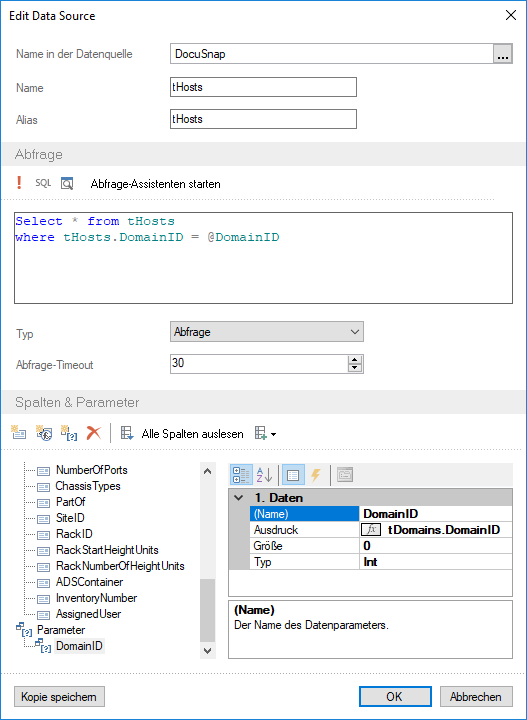Sort properties alphabetically

click(264, 475)
